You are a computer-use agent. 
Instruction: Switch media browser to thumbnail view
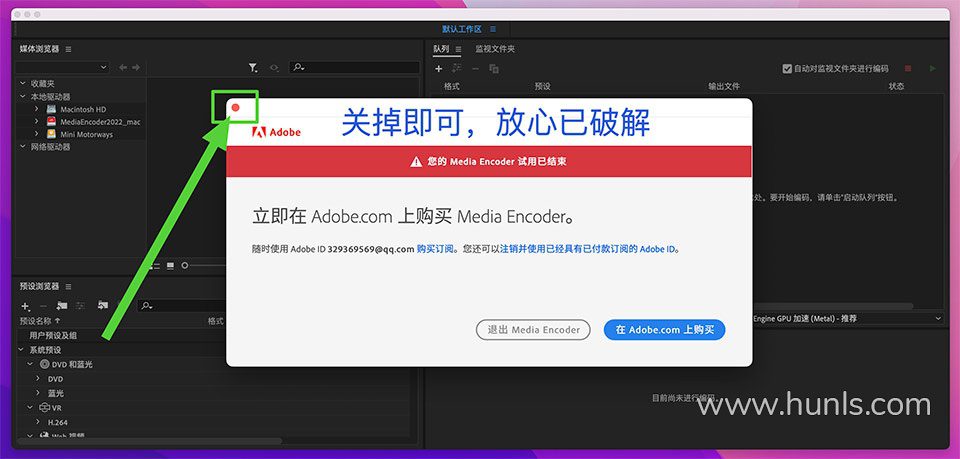pyautogui.click(x=170, y=266)
